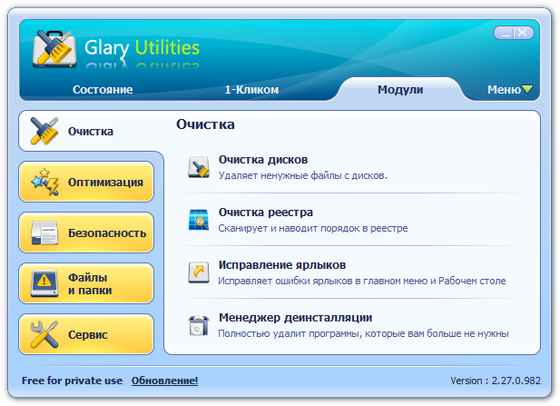Open the Состояние tab
The height and width of the screenshot is (406, 560).
pos(103,89)
